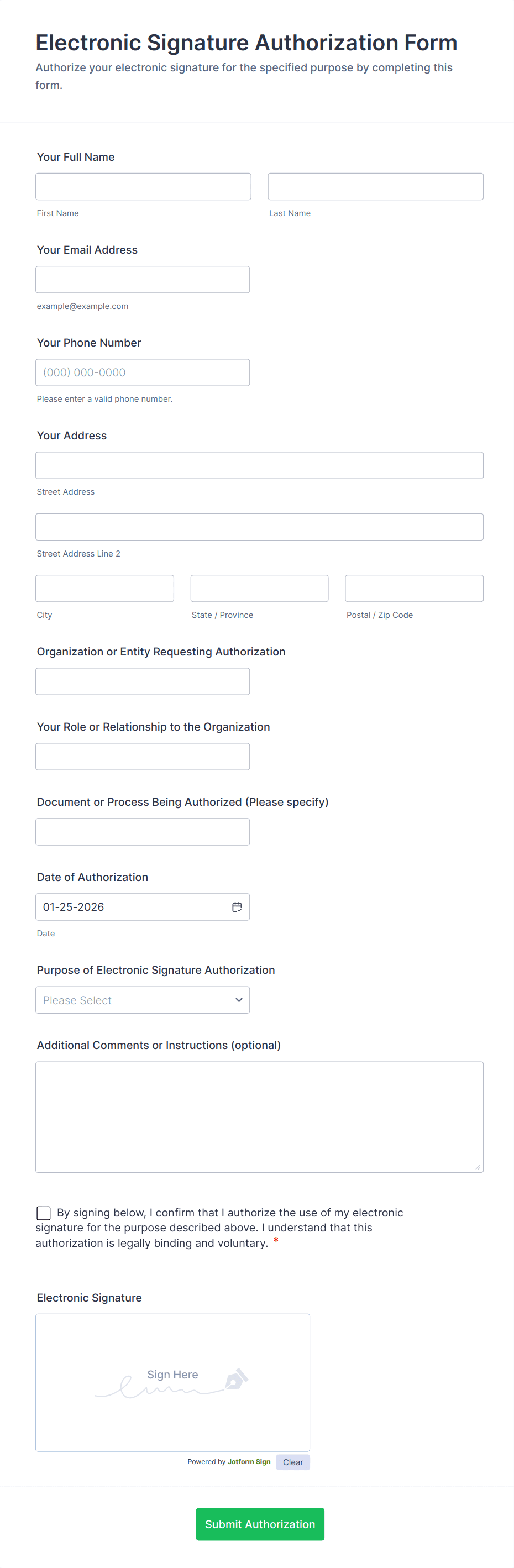Click the Submit Authorization button
The image size is (514, 1568).
click(260, 1524)
